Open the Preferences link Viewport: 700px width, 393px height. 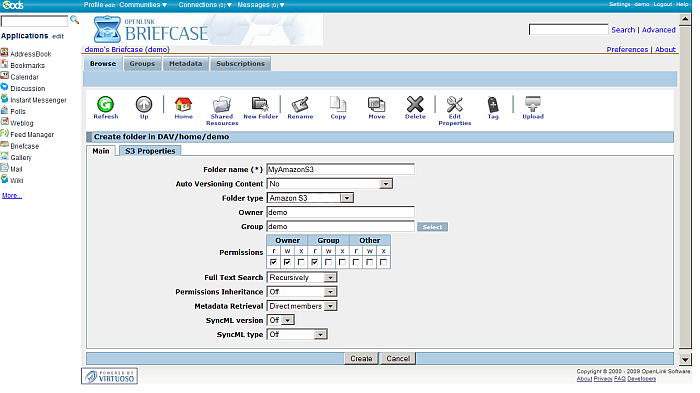click(x=627, y=49)
